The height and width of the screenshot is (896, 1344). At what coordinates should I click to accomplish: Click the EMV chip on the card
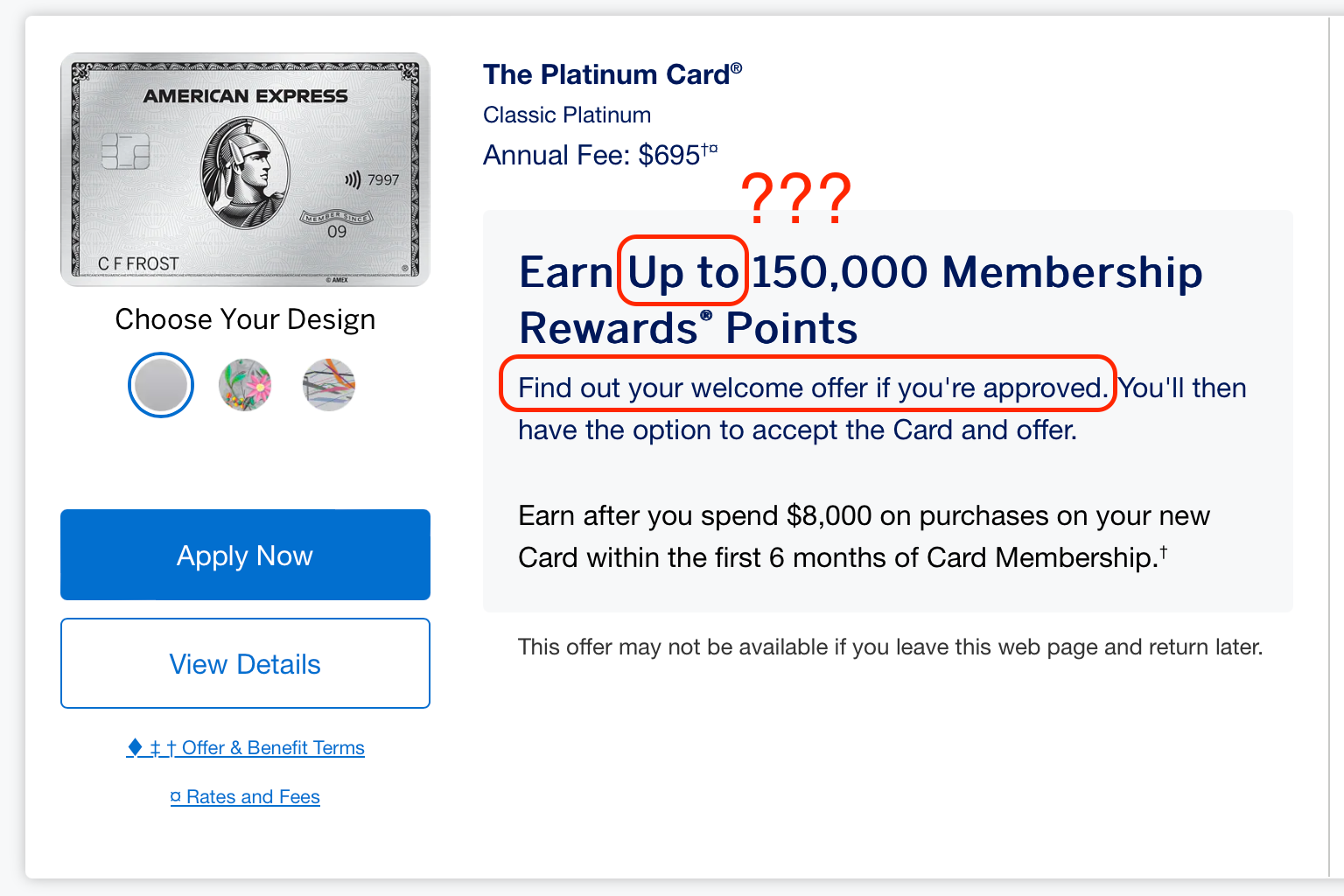125,152
